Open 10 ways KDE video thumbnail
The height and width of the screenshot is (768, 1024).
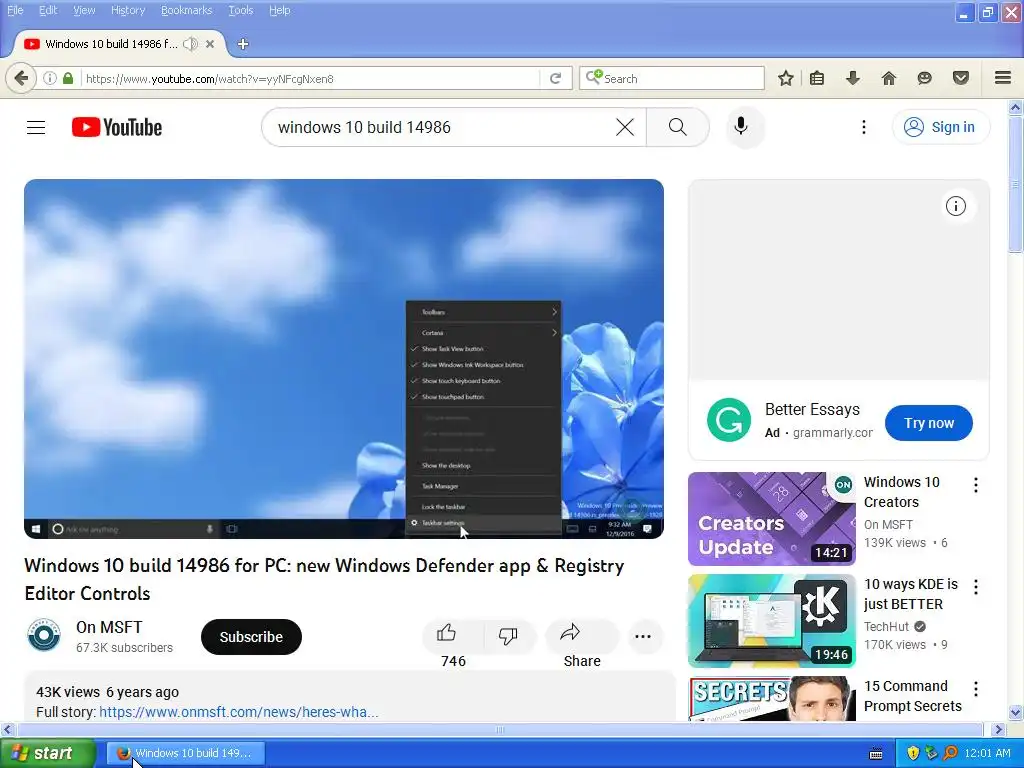point(771,620)
